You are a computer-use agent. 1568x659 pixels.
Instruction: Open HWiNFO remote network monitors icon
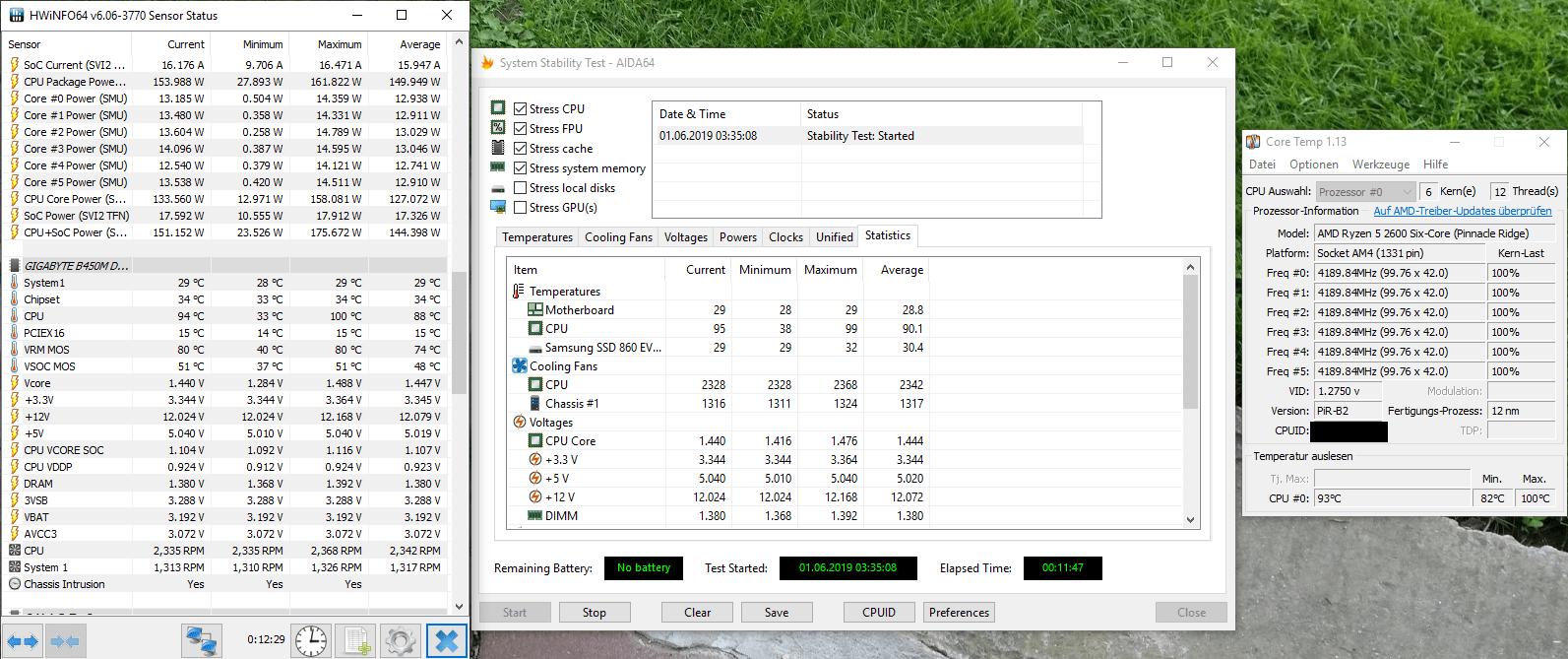[202, 641]
